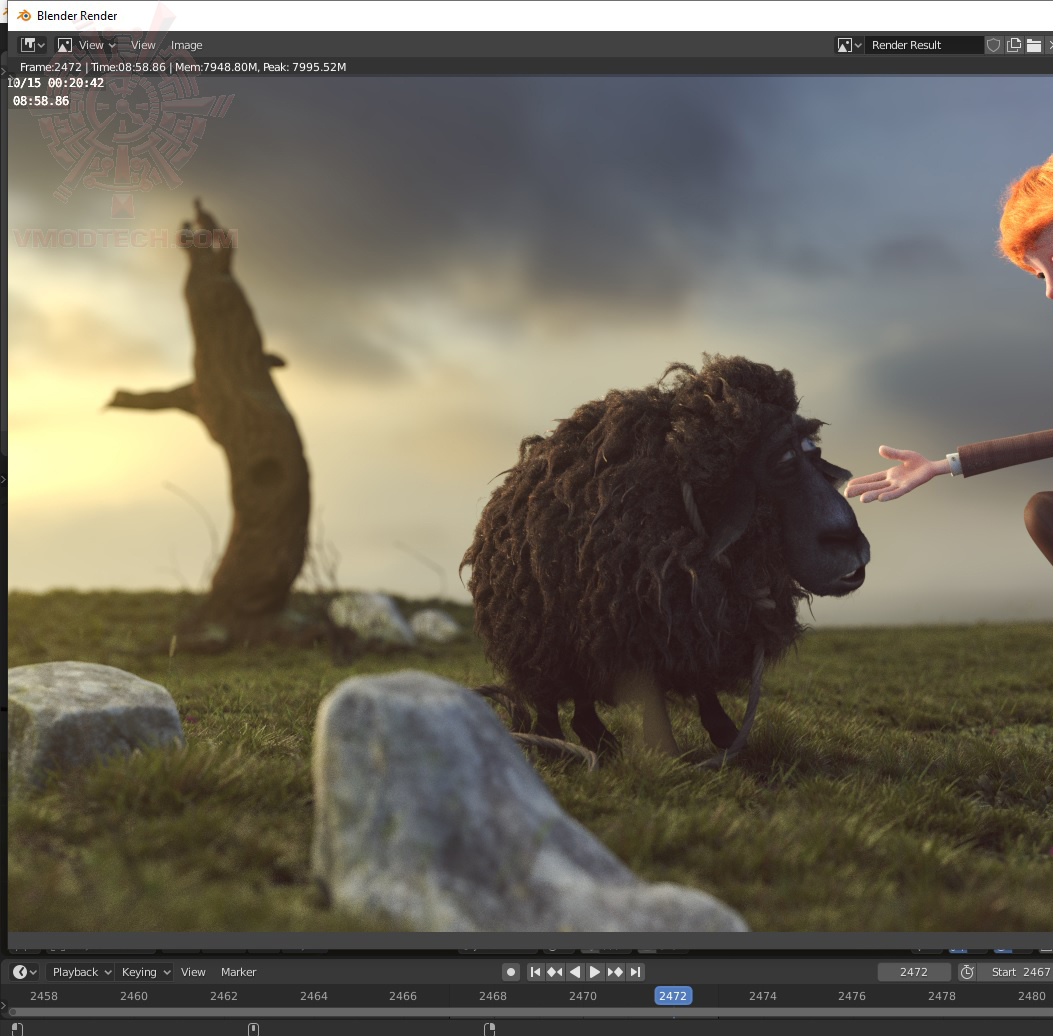1053x1036 pixels.
Task: Click the timeline horizontal scrollbar
Action: (531, 1012)
